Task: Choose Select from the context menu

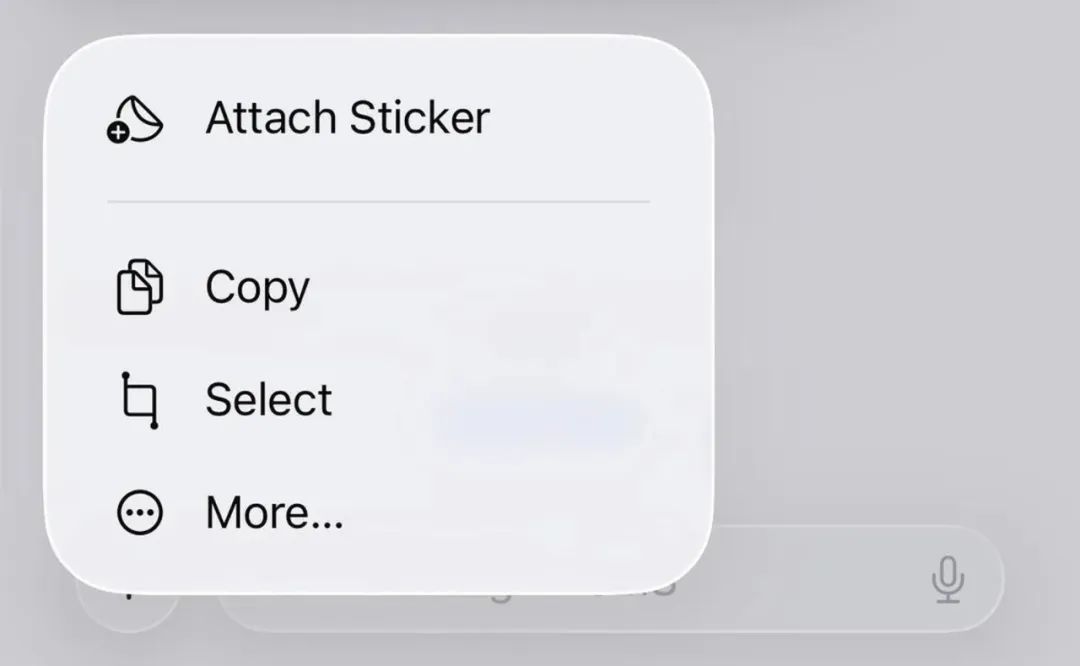Action: click(378, 399)
